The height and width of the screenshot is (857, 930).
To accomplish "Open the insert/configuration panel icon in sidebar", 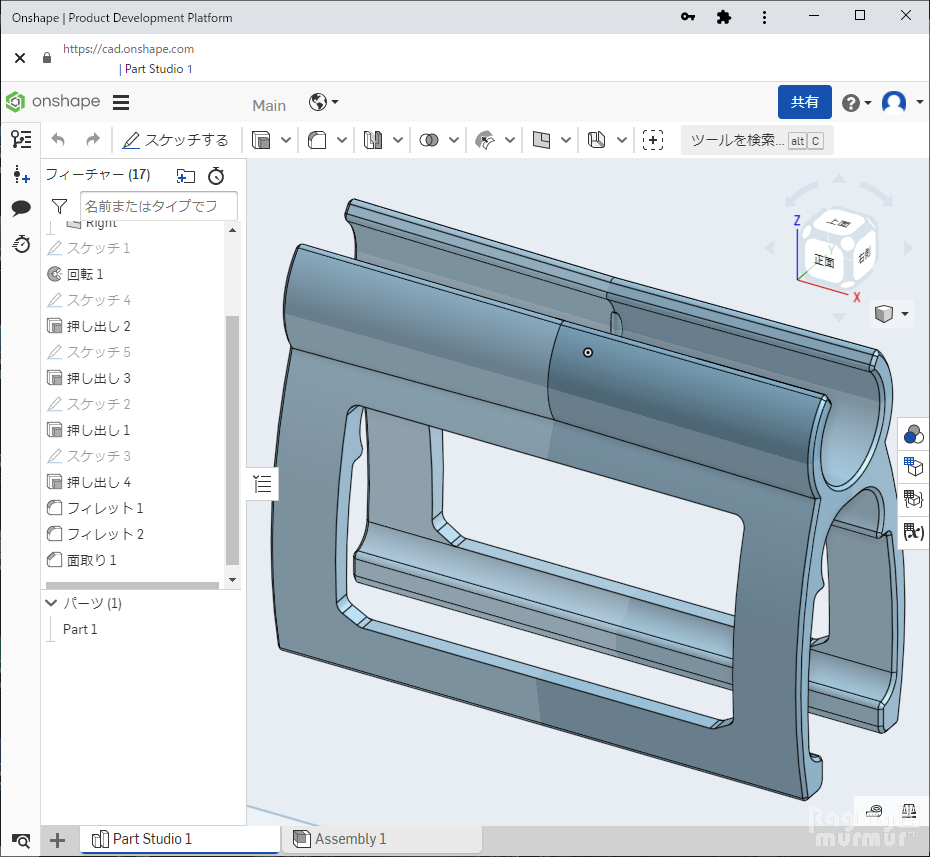I will pos(21,174).
